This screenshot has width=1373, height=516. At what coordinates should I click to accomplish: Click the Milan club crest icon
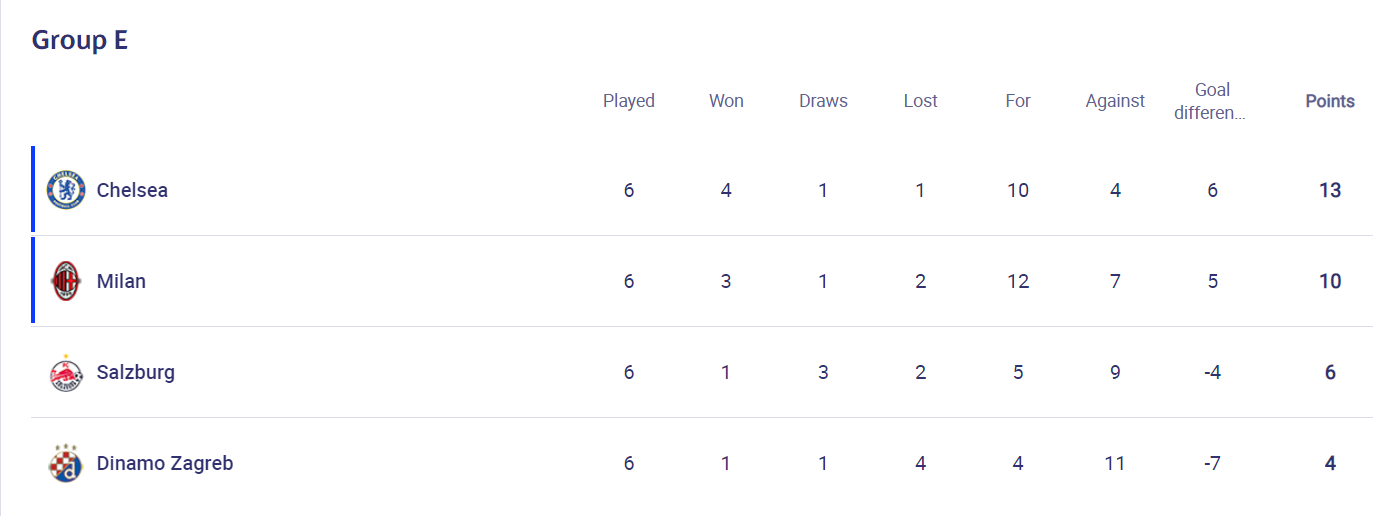(66, 281)
